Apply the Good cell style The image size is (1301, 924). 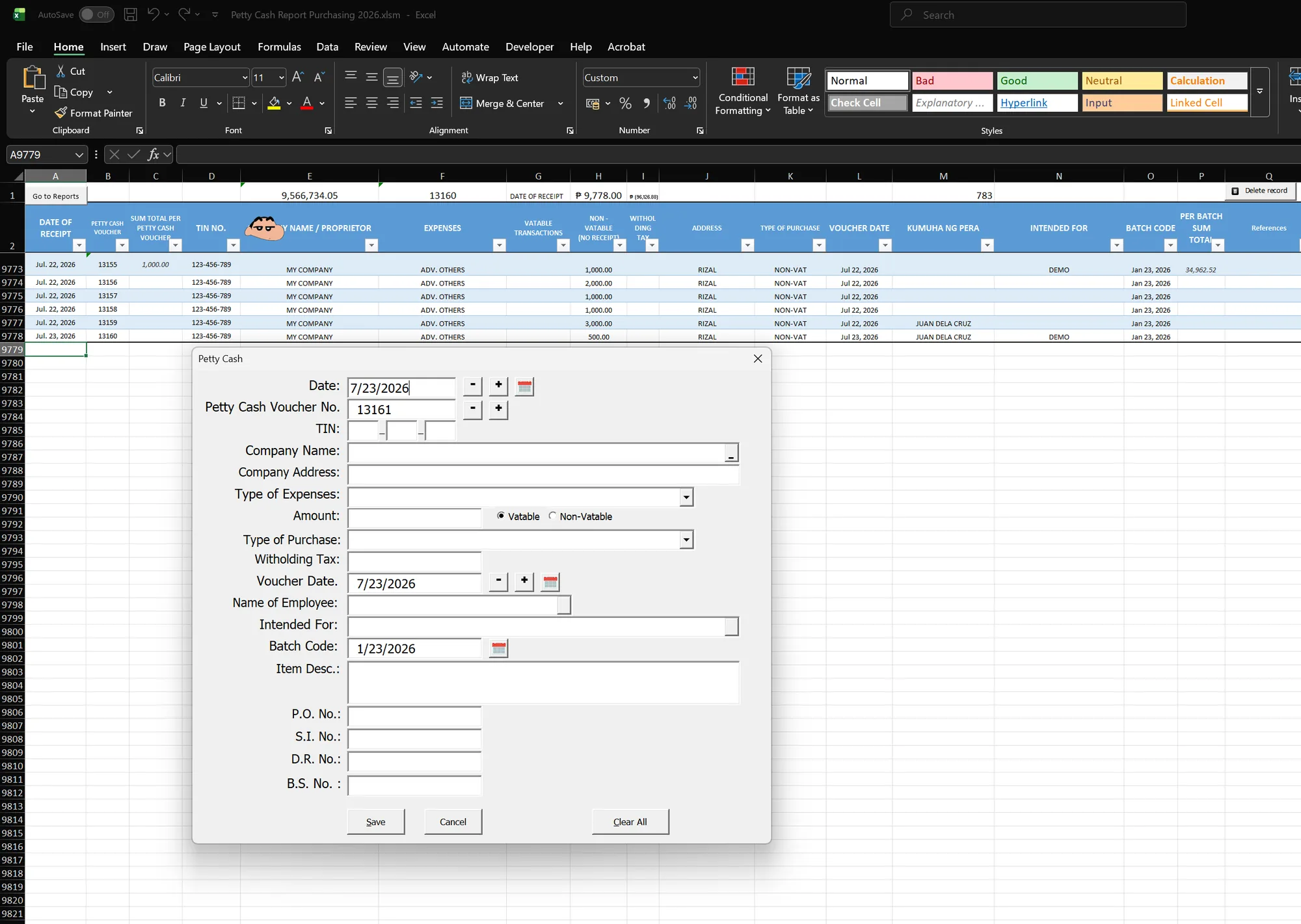pos(1037,81)
